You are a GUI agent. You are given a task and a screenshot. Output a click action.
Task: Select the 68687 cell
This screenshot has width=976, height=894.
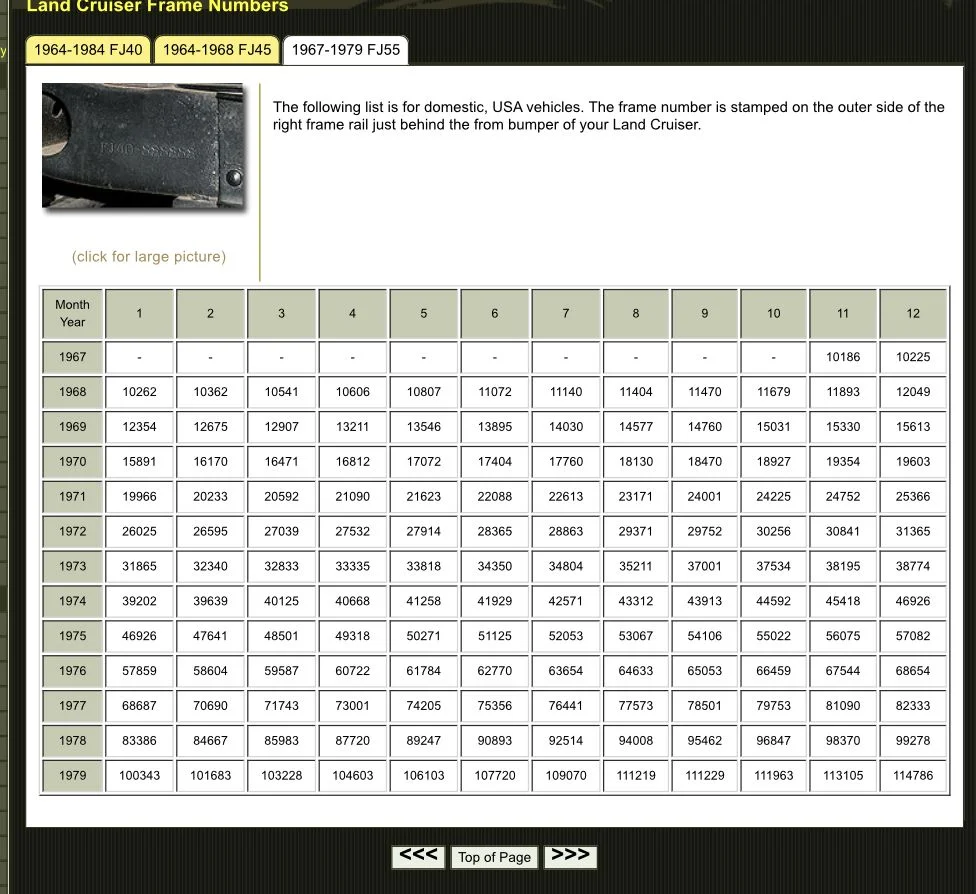coord(139,706)
